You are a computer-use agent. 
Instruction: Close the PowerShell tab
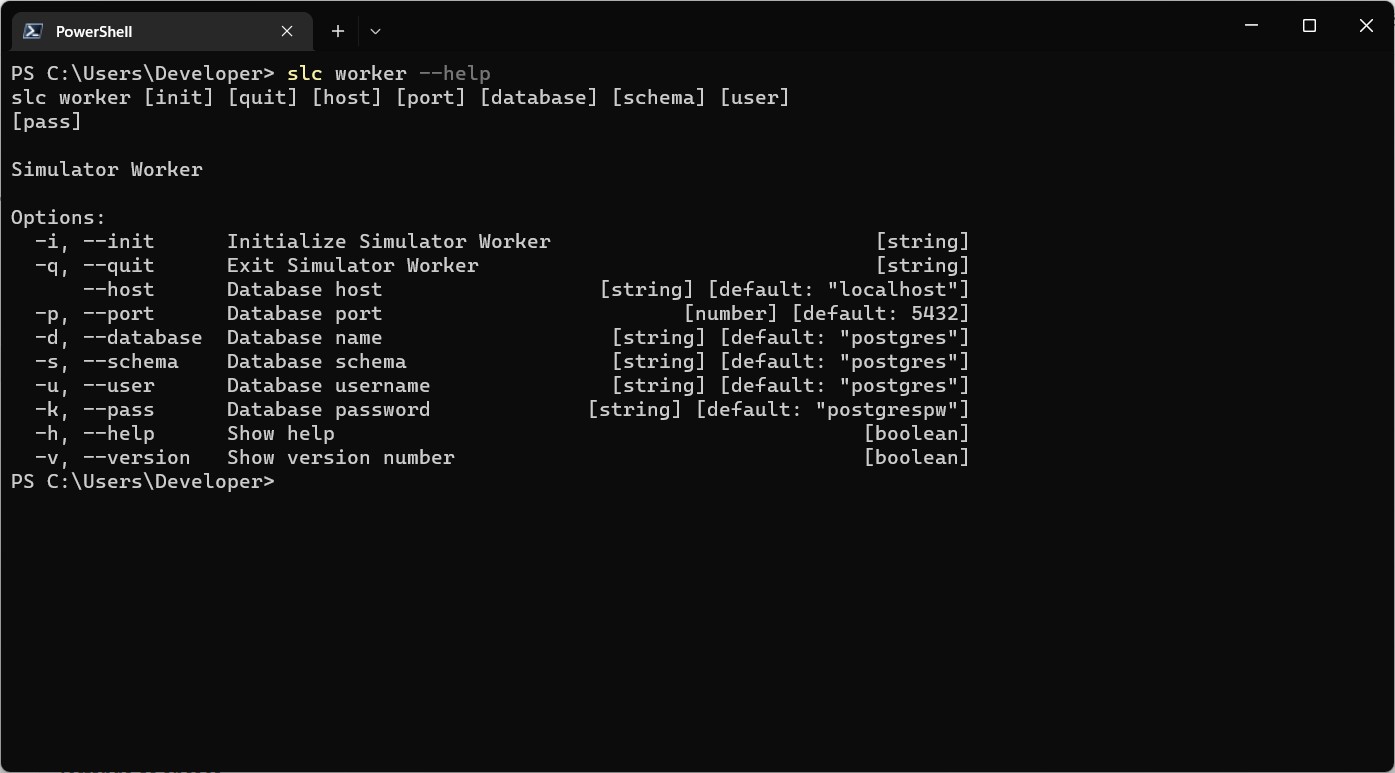point(287,31)
